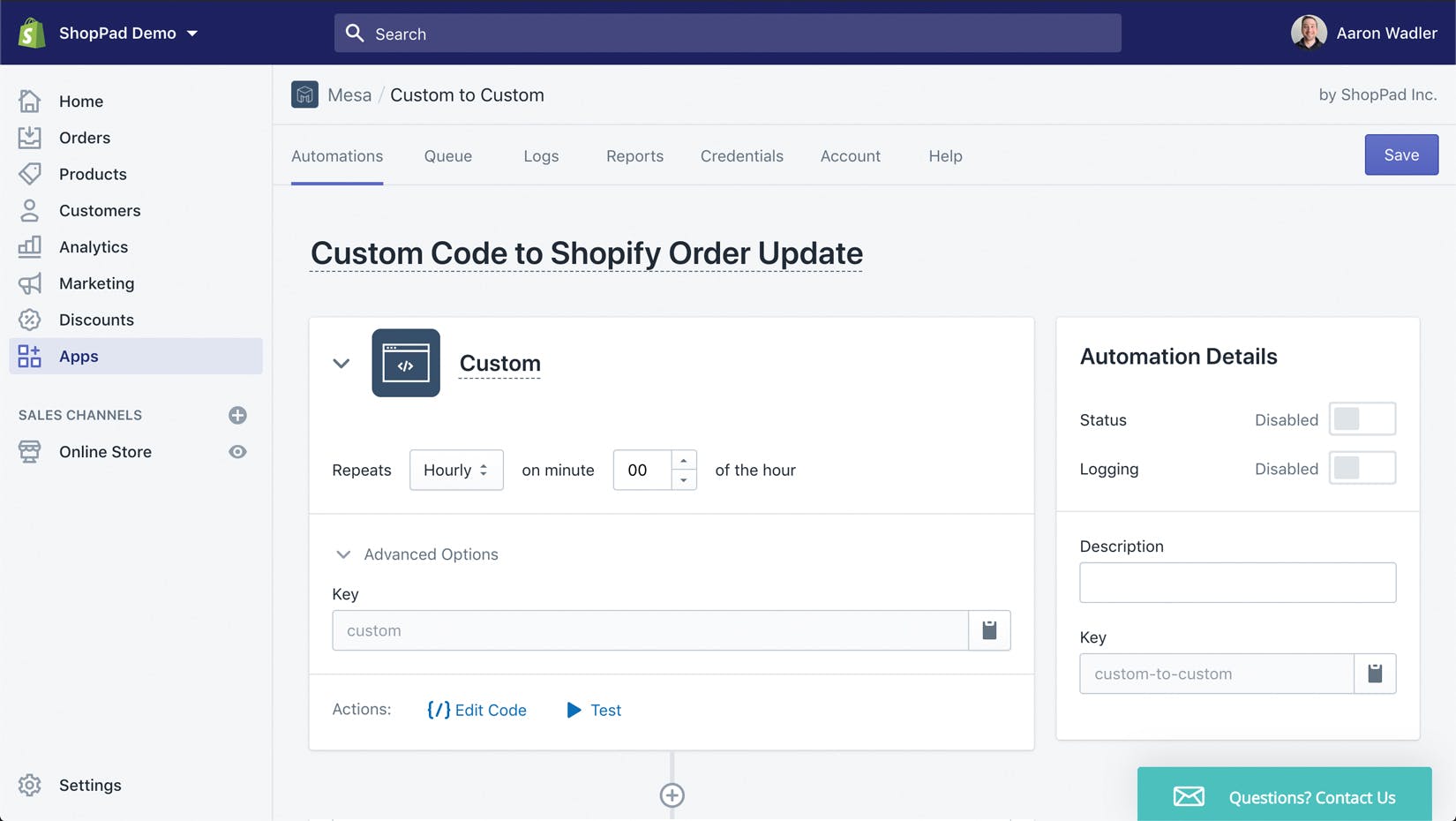Open Edit Code action
Image resolution: width=1456 pixels, height=821 pixels.
click(x=477, y=710)
